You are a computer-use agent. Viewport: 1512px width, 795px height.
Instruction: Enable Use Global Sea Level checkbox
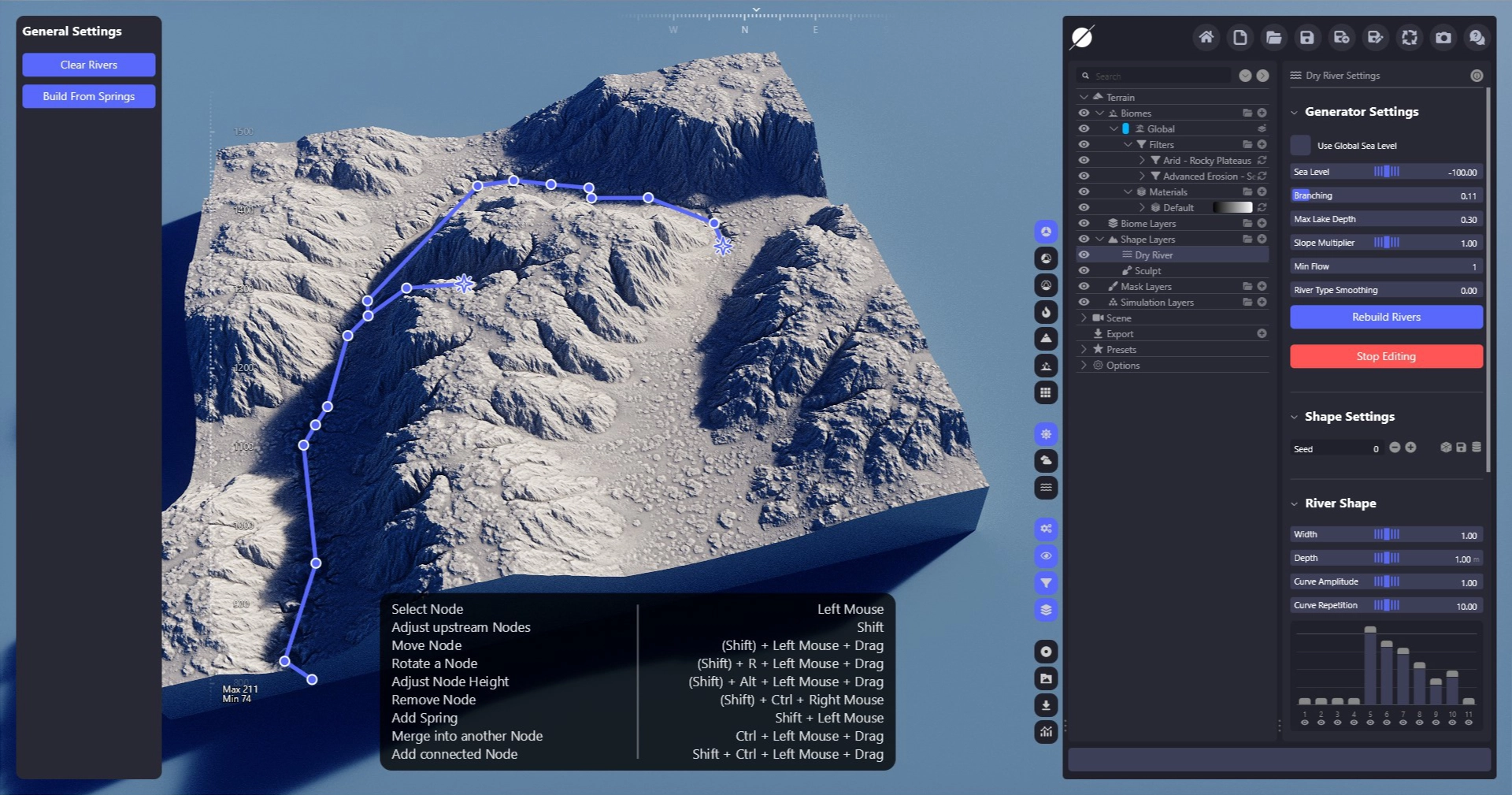1300,146
